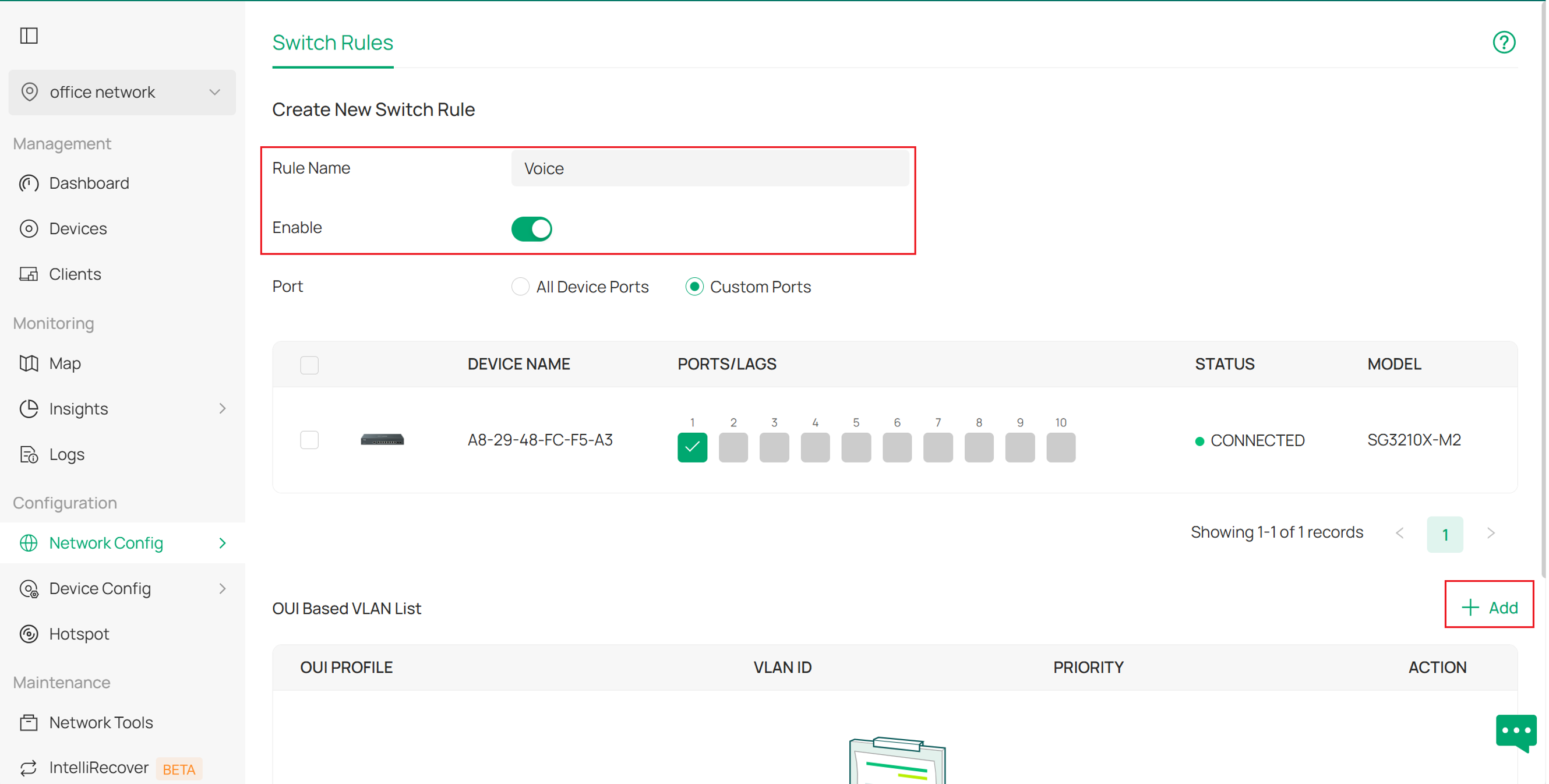This screenshot has width=1549, height=784.
Task: Select All Device Ports radio button
Action: [520, 287]
